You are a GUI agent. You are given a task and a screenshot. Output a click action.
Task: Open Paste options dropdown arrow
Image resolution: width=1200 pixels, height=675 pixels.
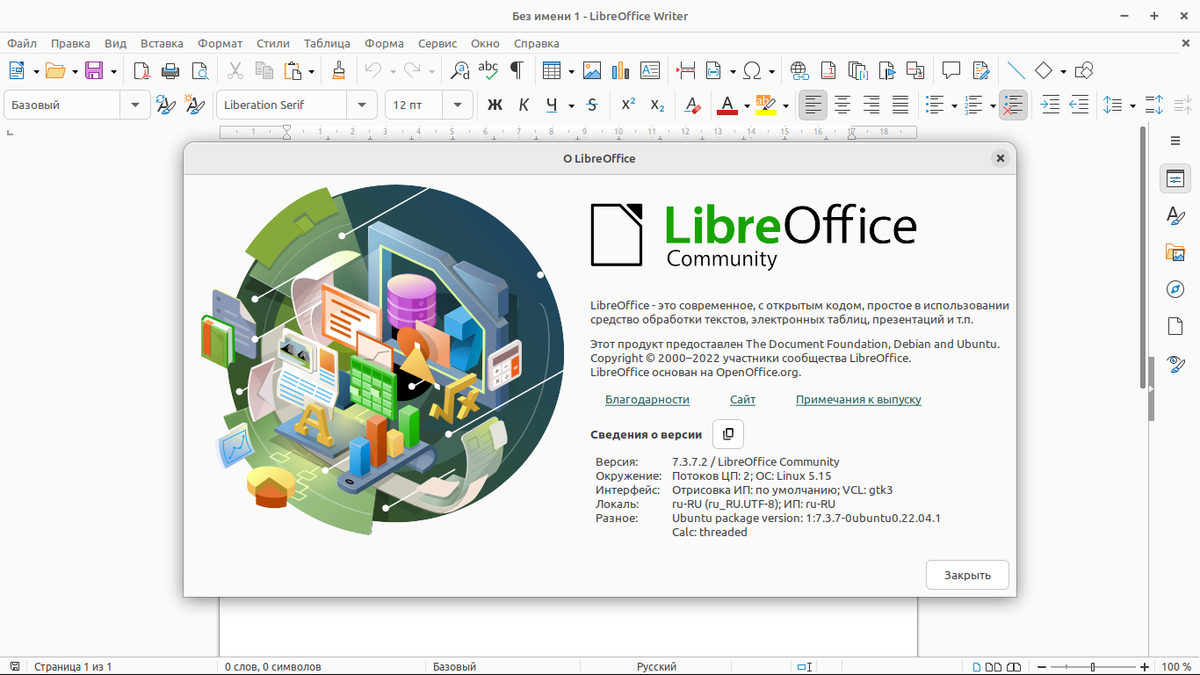point(311,71)
